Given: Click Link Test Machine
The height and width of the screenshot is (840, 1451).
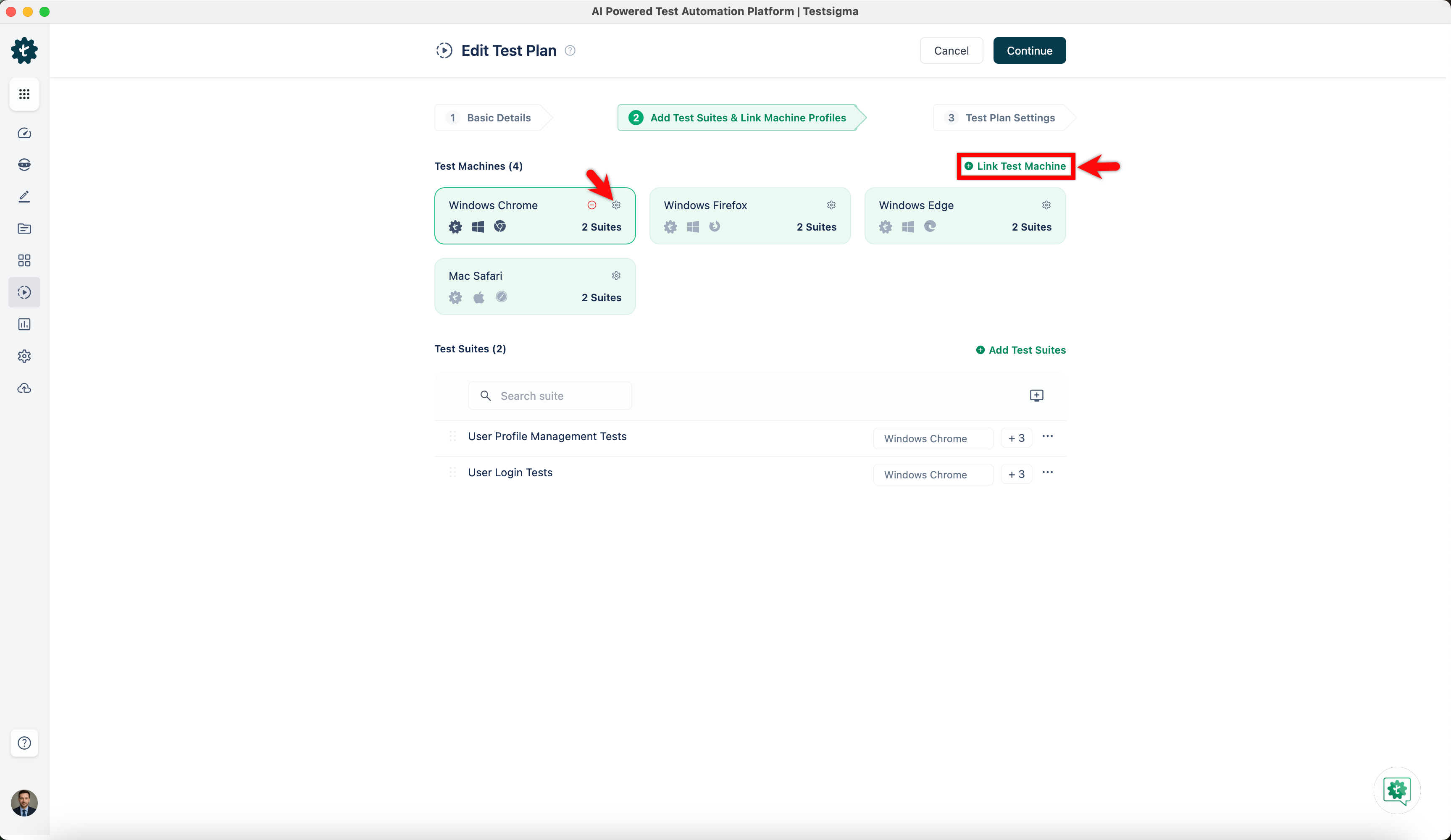Looking at the screenshot, I should tap(1015, 166).
